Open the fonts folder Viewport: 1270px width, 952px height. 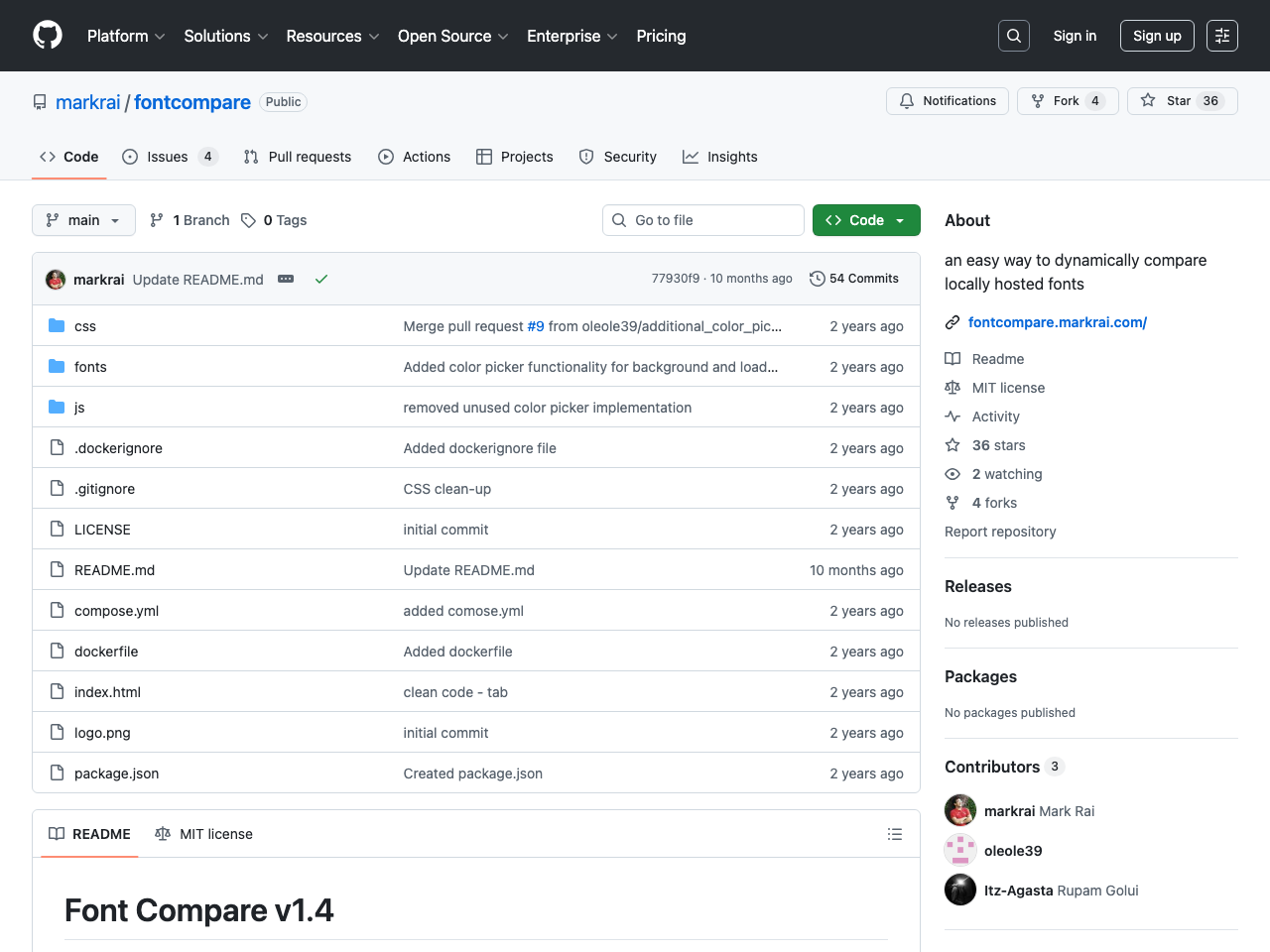(90, 367)
